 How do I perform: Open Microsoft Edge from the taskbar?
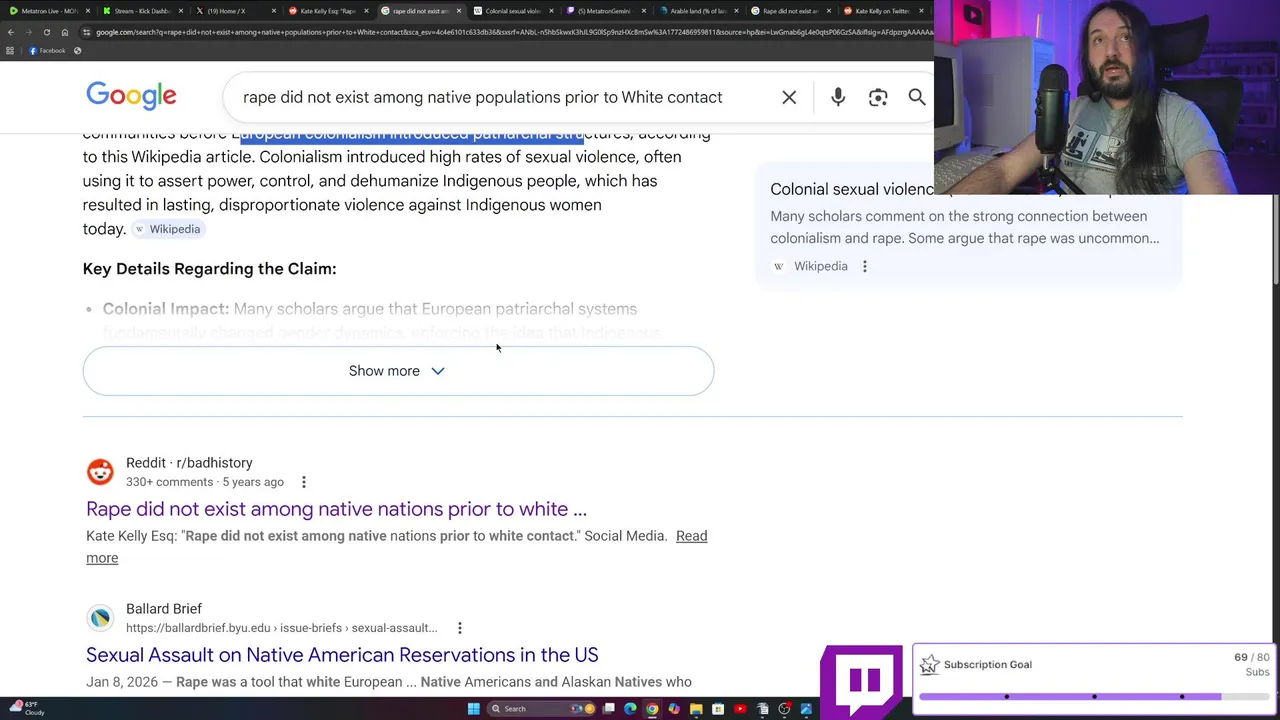[630, 709]
